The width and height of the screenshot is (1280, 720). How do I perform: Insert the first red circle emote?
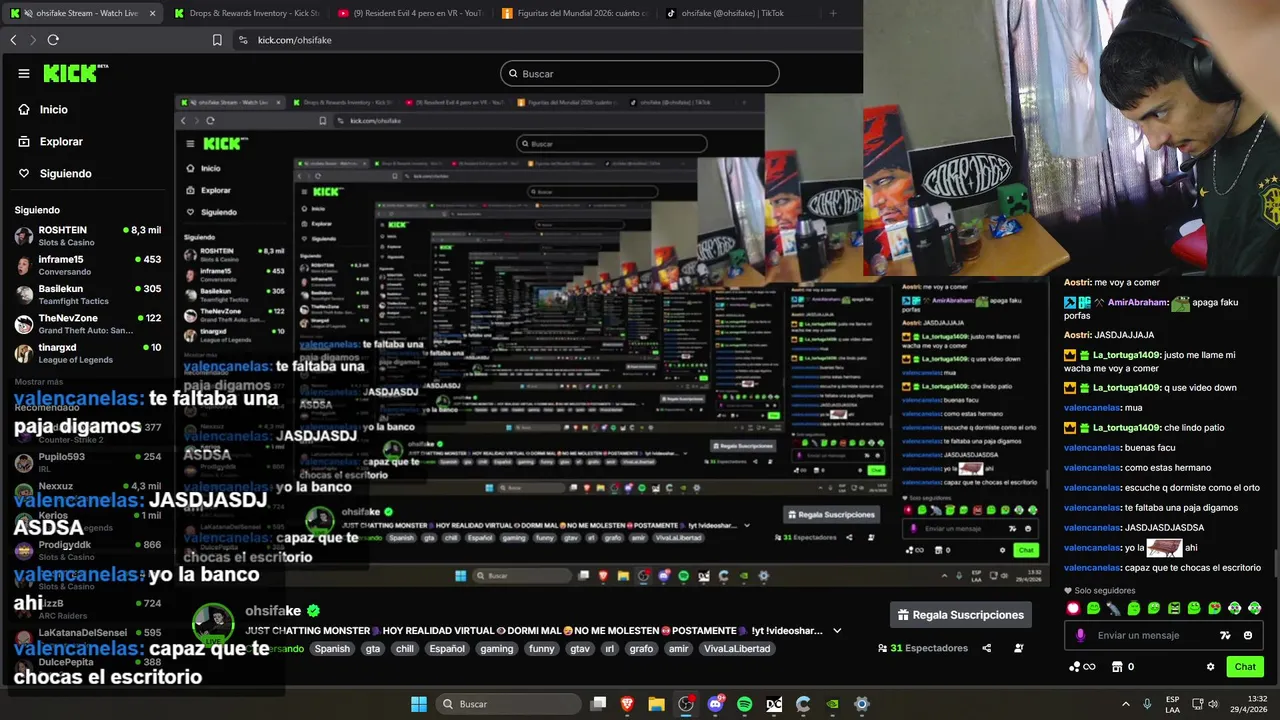click(1073, 608)
